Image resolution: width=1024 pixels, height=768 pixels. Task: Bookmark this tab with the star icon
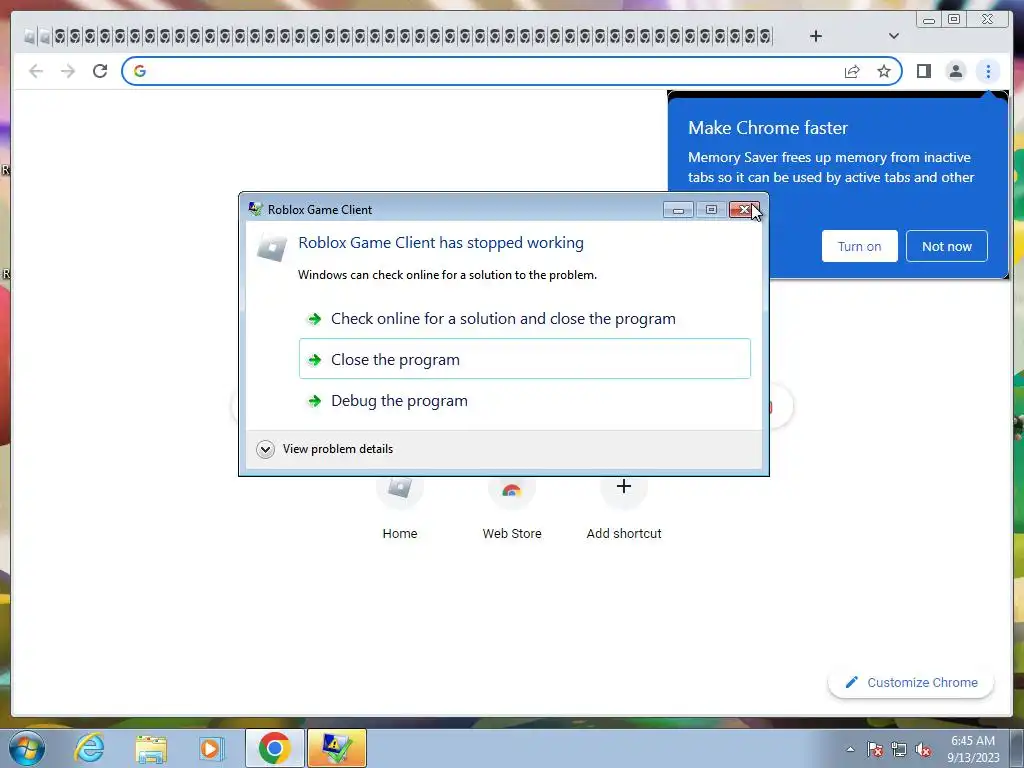(x=884, y=71)
